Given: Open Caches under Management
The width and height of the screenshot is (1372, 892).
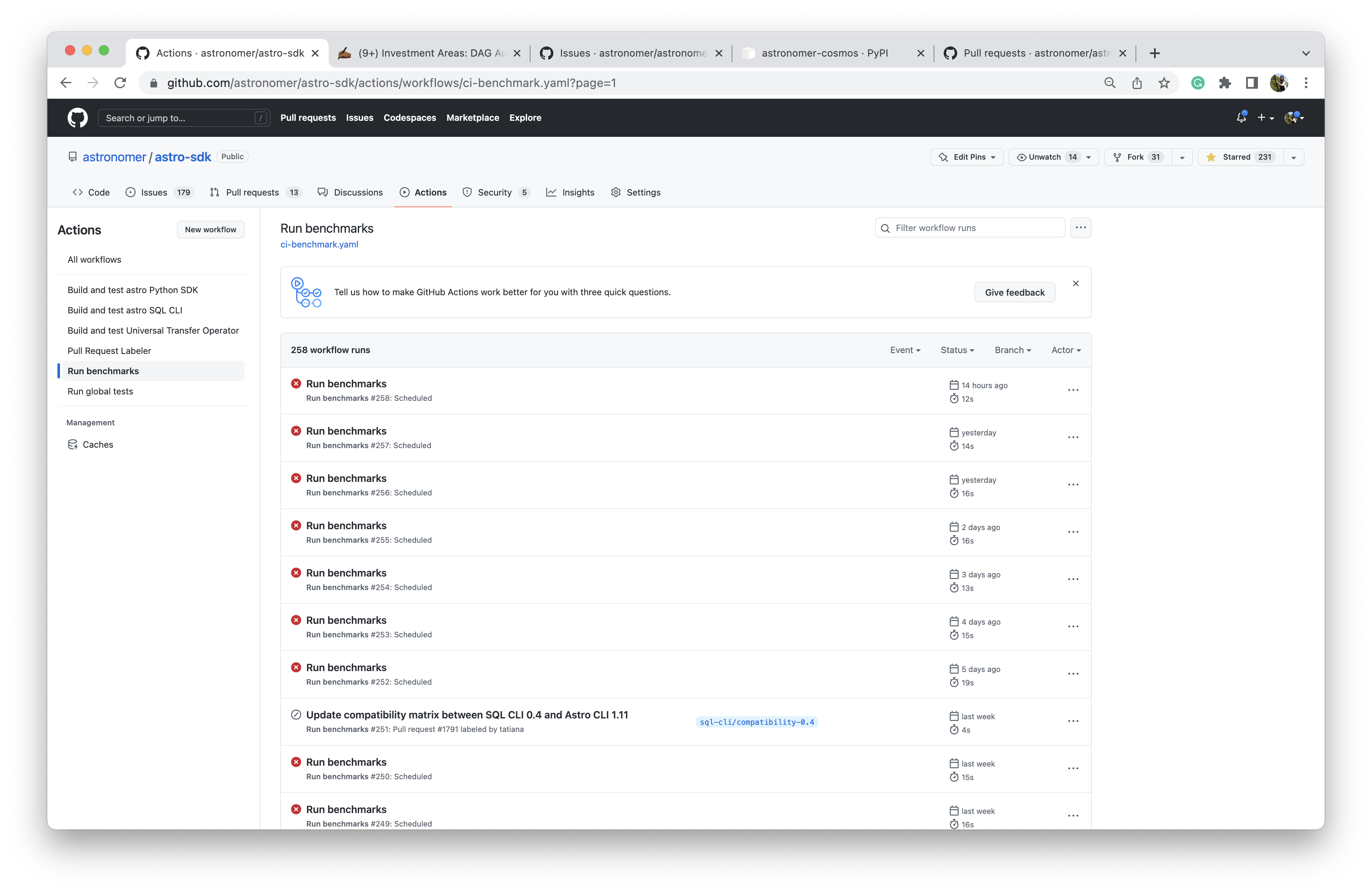Looking at the screenshot, I should click(98, 444).
